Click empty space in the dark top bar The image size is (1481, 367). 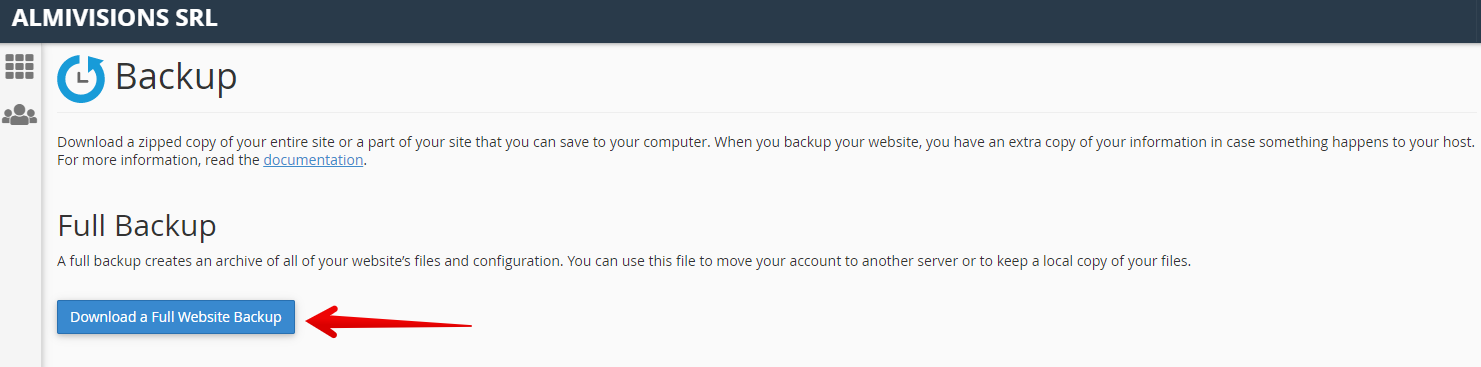point(850,20)
